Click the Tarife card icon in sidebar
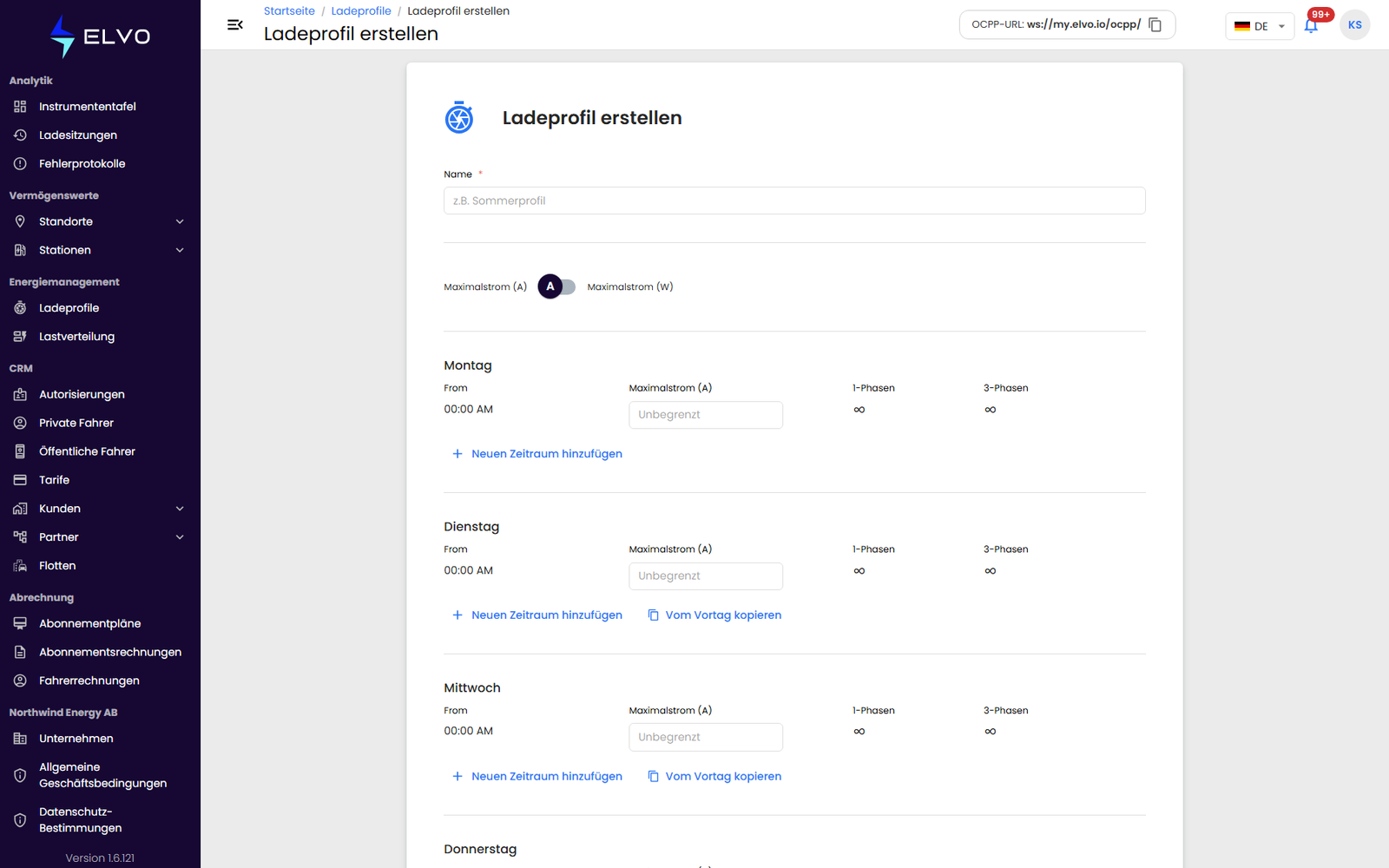1389x868 pixels. tap(20, 480)
